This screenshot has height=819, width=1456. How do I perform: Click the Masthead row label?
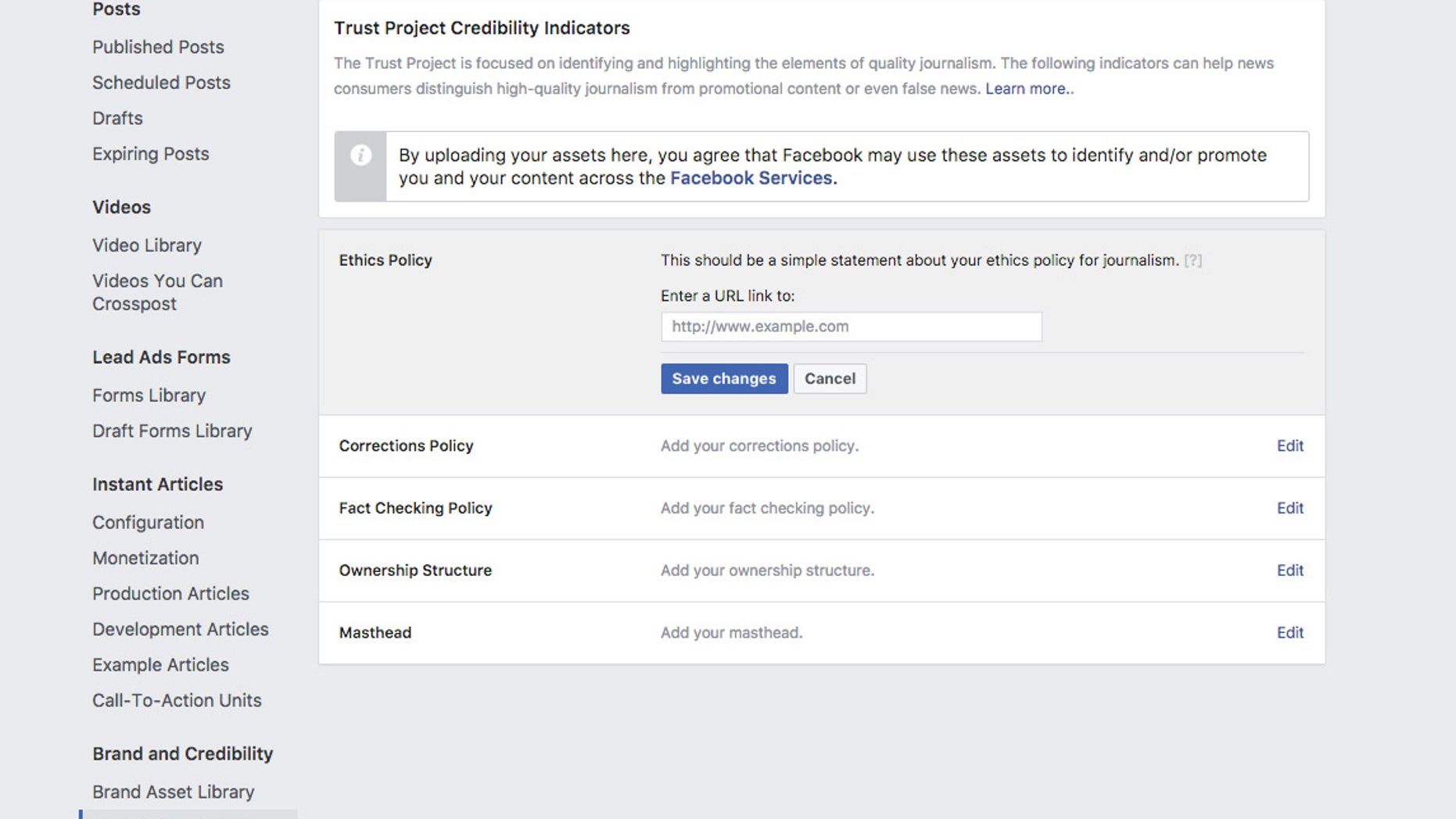[375, 632]
